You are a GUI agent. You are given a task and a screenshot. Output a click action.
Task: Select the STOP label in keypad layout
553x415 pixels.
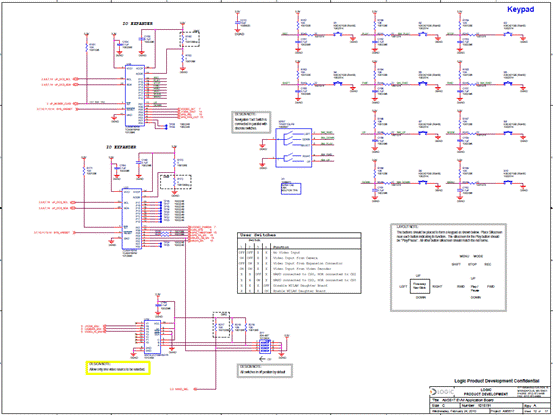coord(472,264)
